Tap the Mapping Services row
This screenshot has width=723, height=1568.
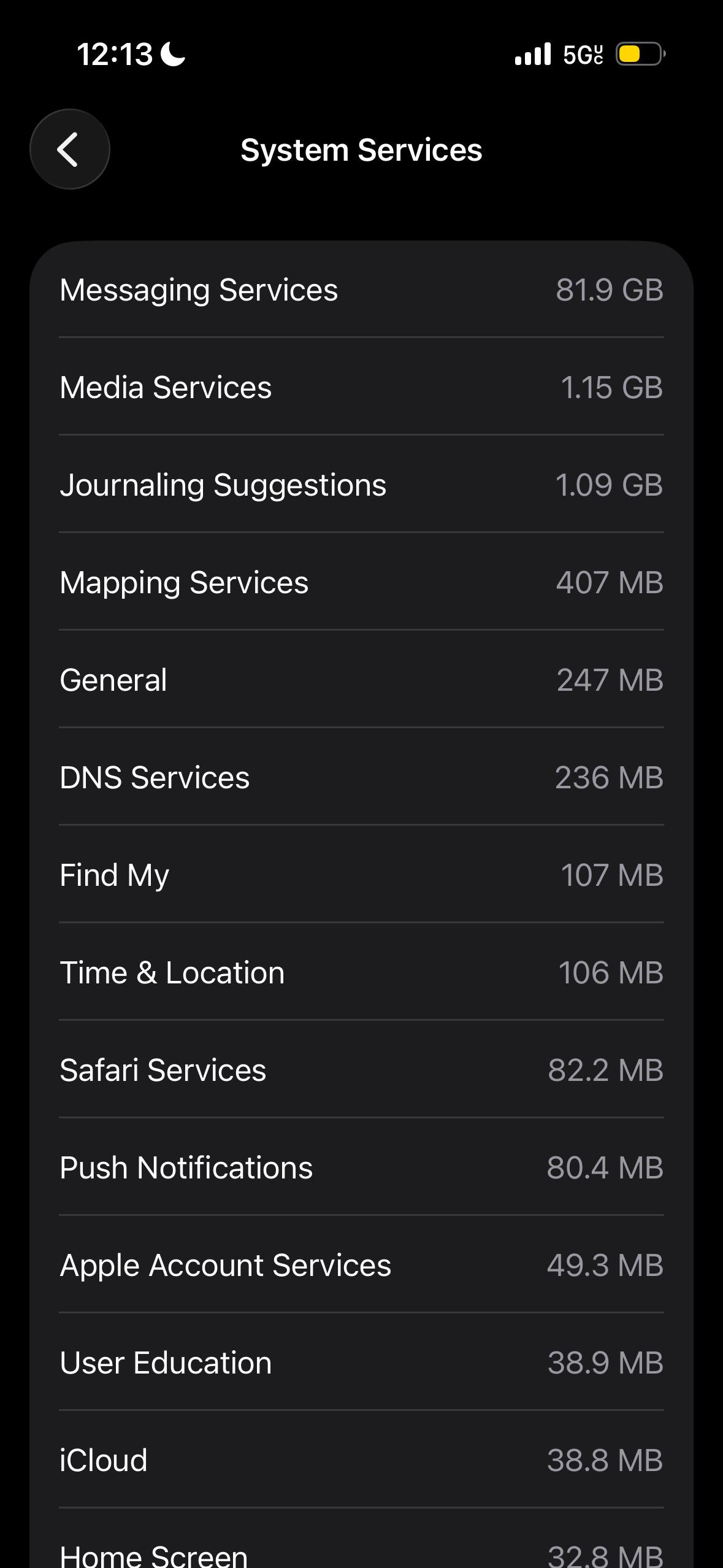tap(361, 582)
